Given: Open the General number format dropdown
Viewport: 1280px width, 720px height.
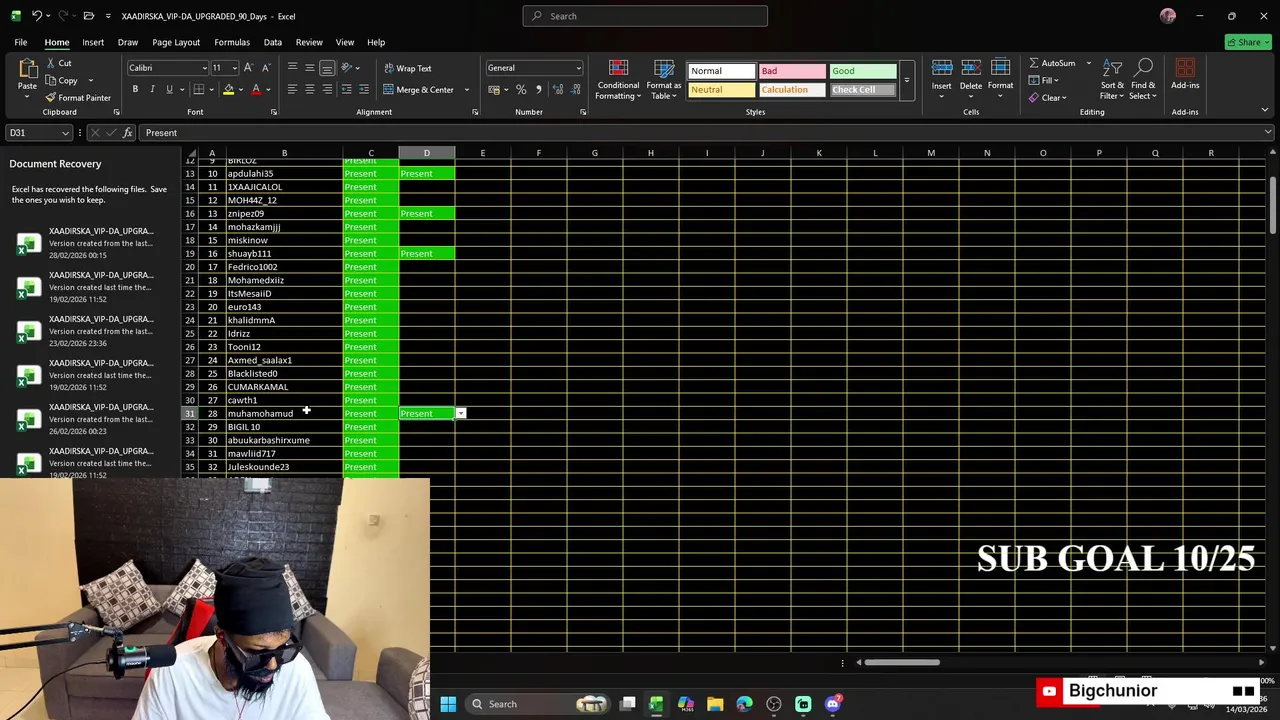Looking at the screenshot, I should (x=578, y=68).
